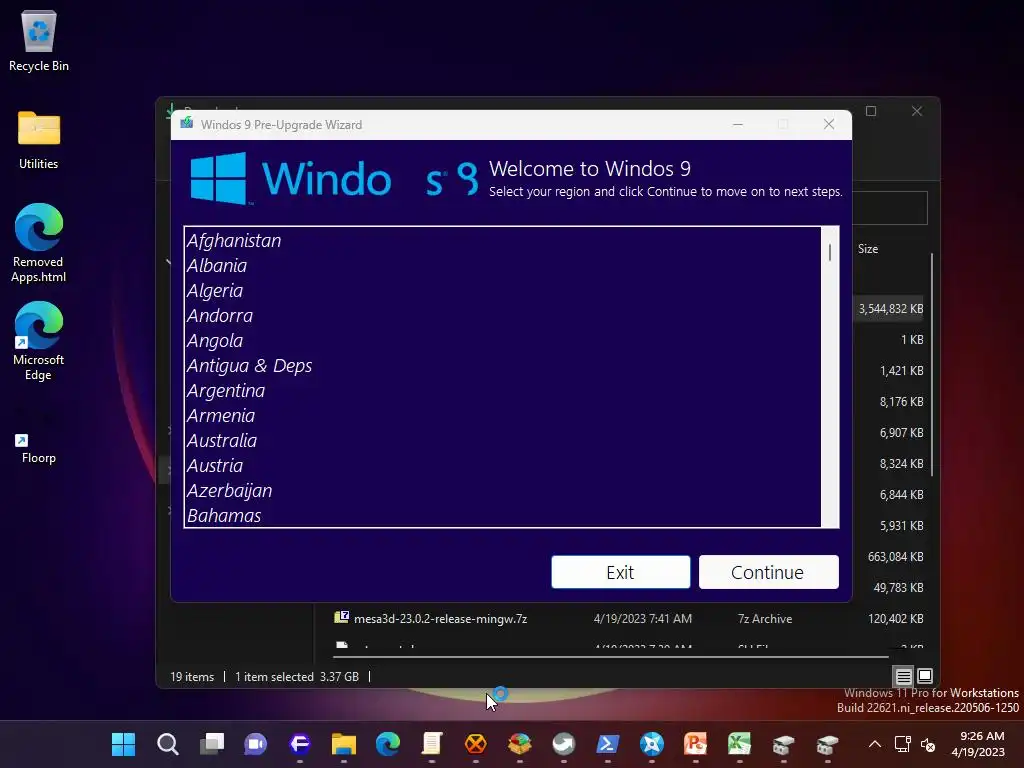This screenshot has height=768, width=1024.
Task: Click the 663,084 KB size cell
Action: click(895, 556)
